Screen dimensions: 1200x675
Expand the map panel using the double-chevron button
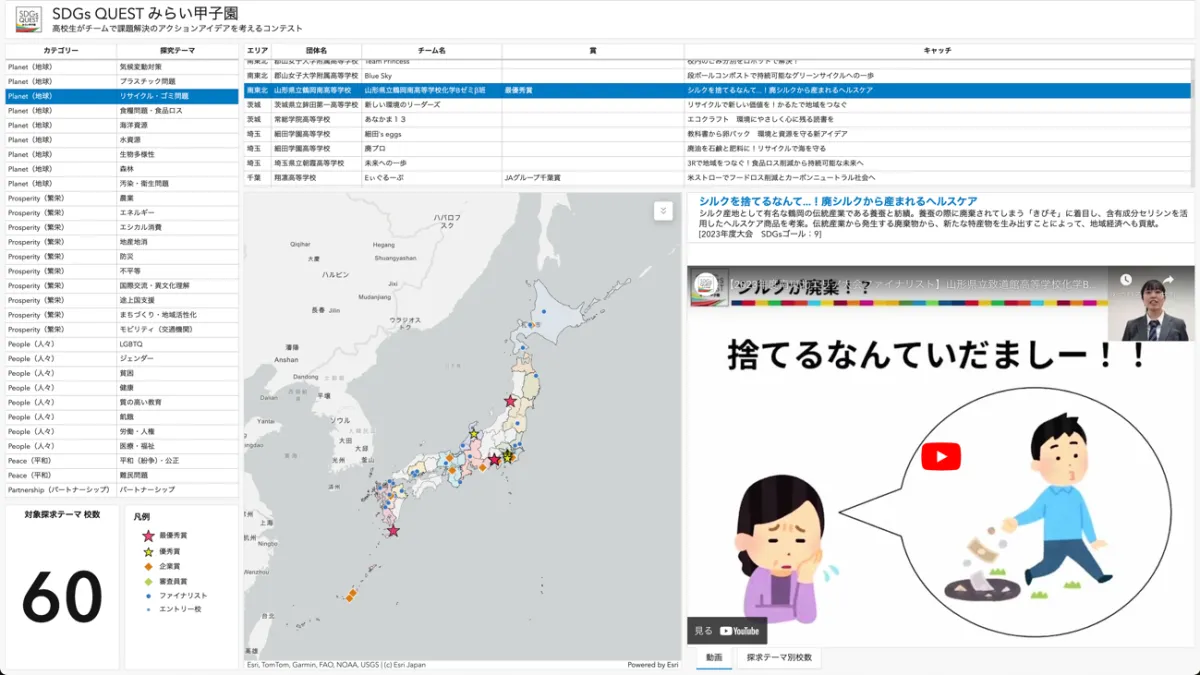(x=662, y=211)
